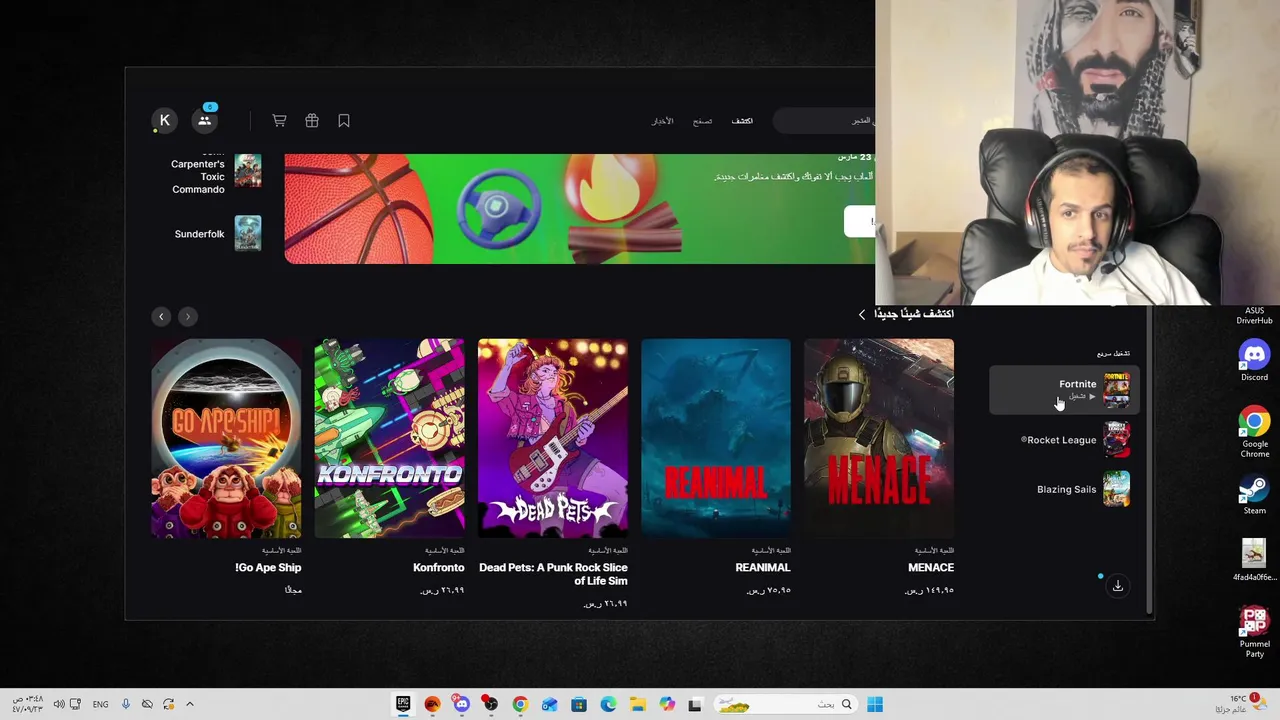This screenshot has height=720, width=1280.
Task: Launch Rocket League from quick launch
Action: tap(1064, 440)
